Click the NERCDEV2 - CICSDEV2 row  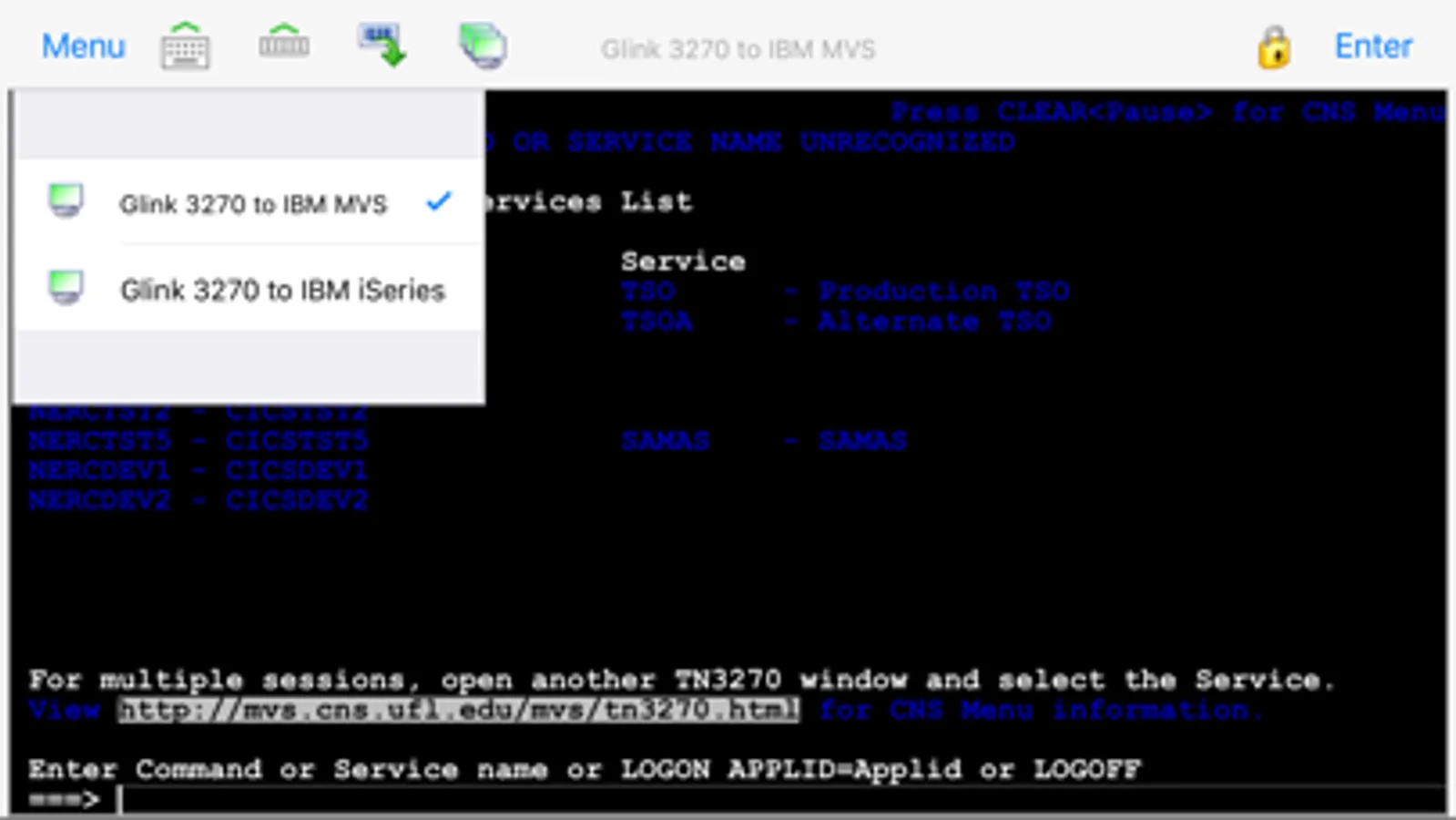pos(199,500)
